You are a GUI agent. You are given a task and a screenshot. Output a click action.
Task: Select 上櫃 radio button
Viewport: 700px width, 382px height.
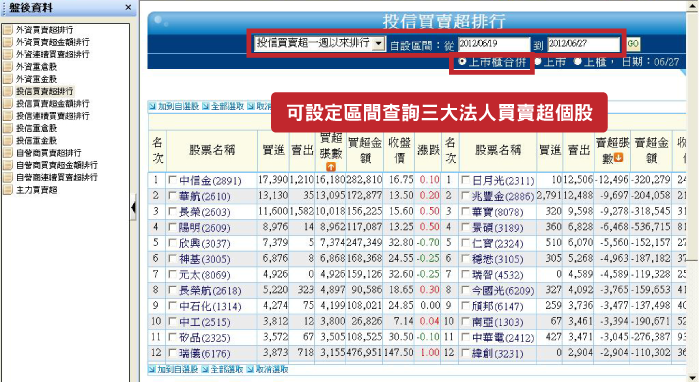click(578, 62)
